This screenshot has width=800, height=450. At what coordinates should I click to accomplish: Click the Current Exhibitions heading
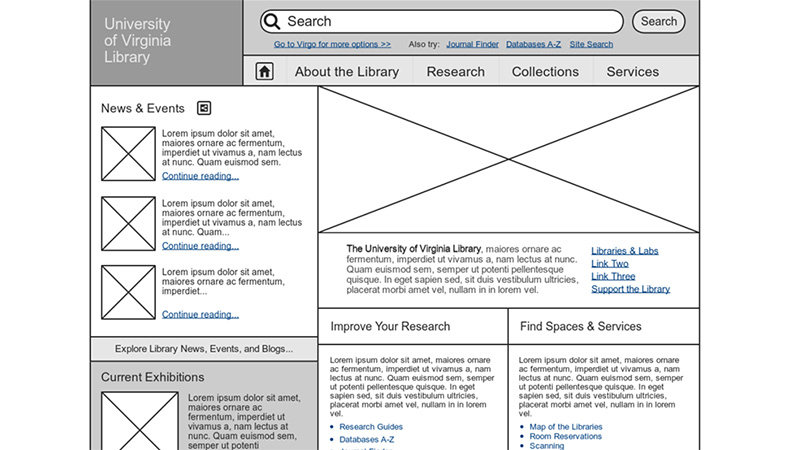point(153,377)
